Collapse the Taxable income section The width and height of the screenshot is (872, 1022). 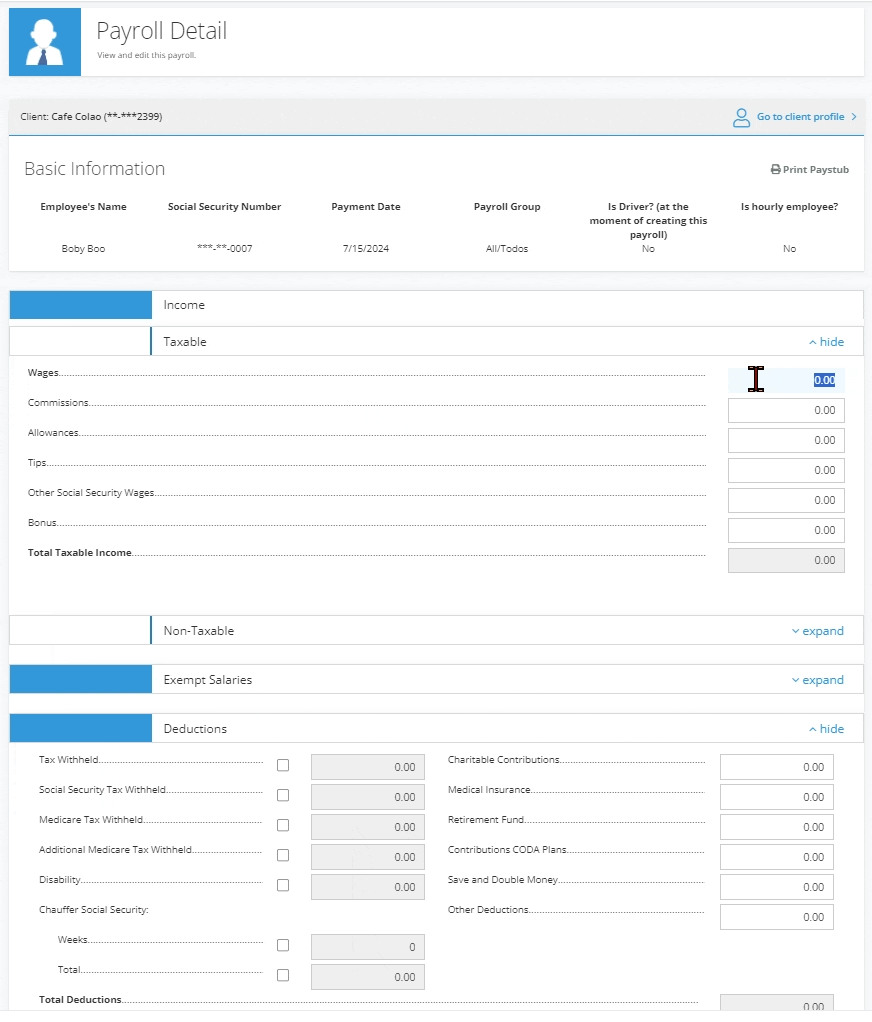click(x=826, y=341)
